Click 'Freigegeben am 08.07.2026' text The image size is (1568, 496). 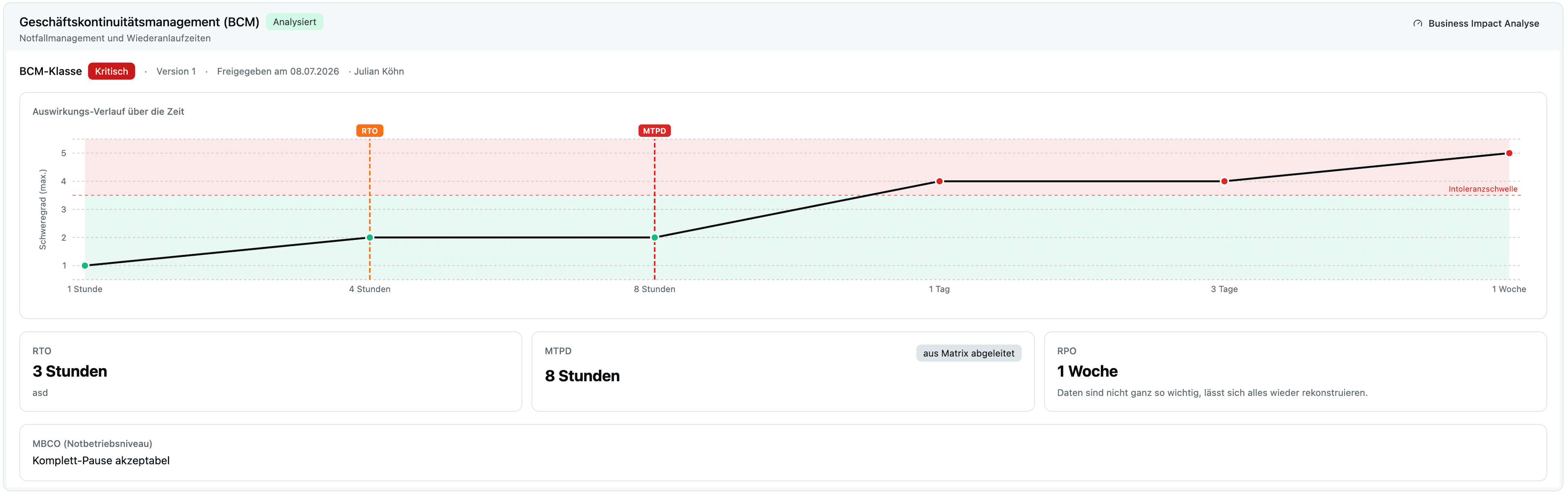pyautogui.click(x=278, y=71)
